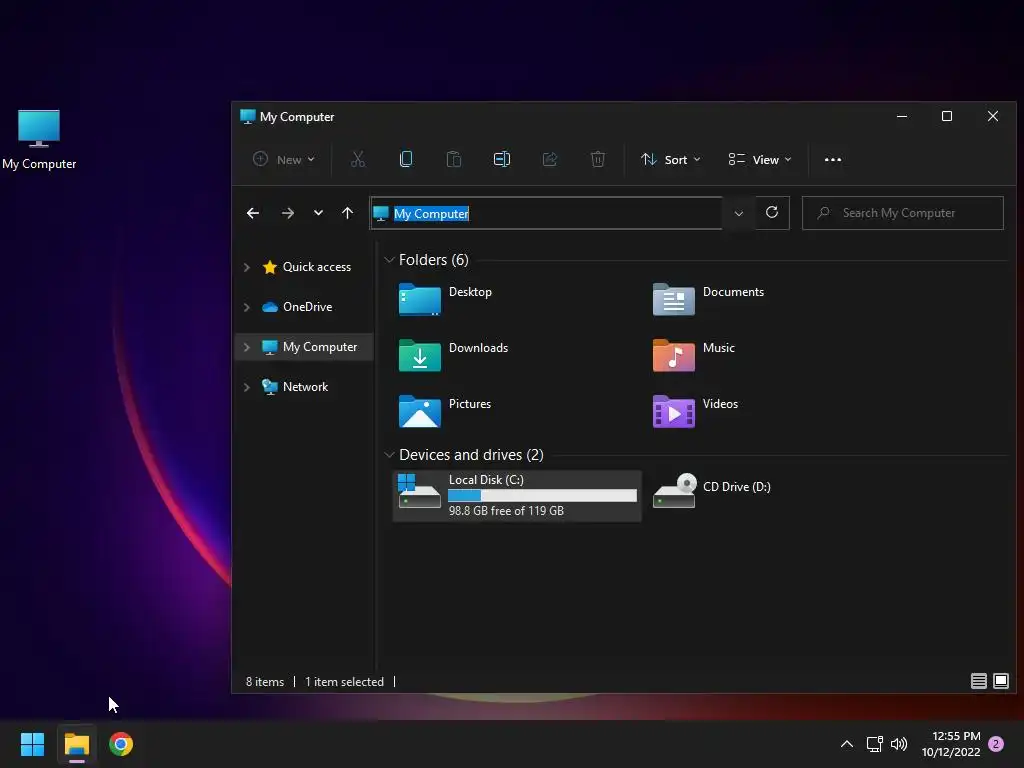Open the New item dropdown
The width and height of the screenshot is (1024, 768).
[x=284, y=159]
